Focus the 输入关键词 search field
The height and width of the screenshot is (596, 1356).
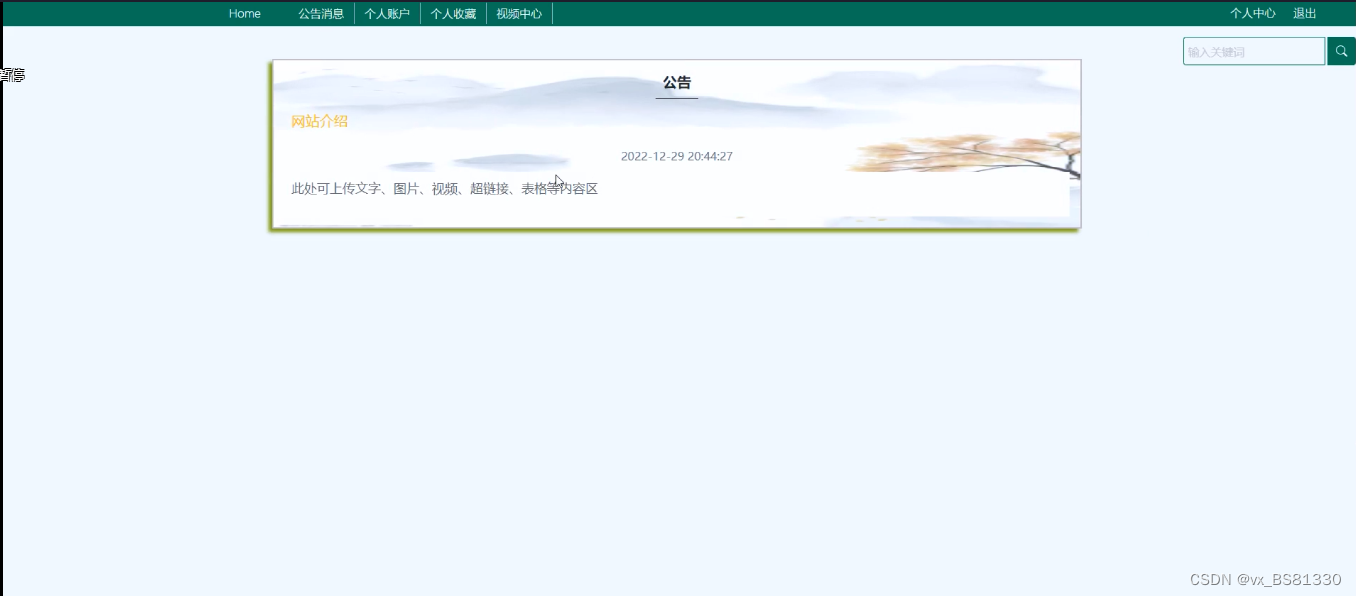(x=1254, y=51)
